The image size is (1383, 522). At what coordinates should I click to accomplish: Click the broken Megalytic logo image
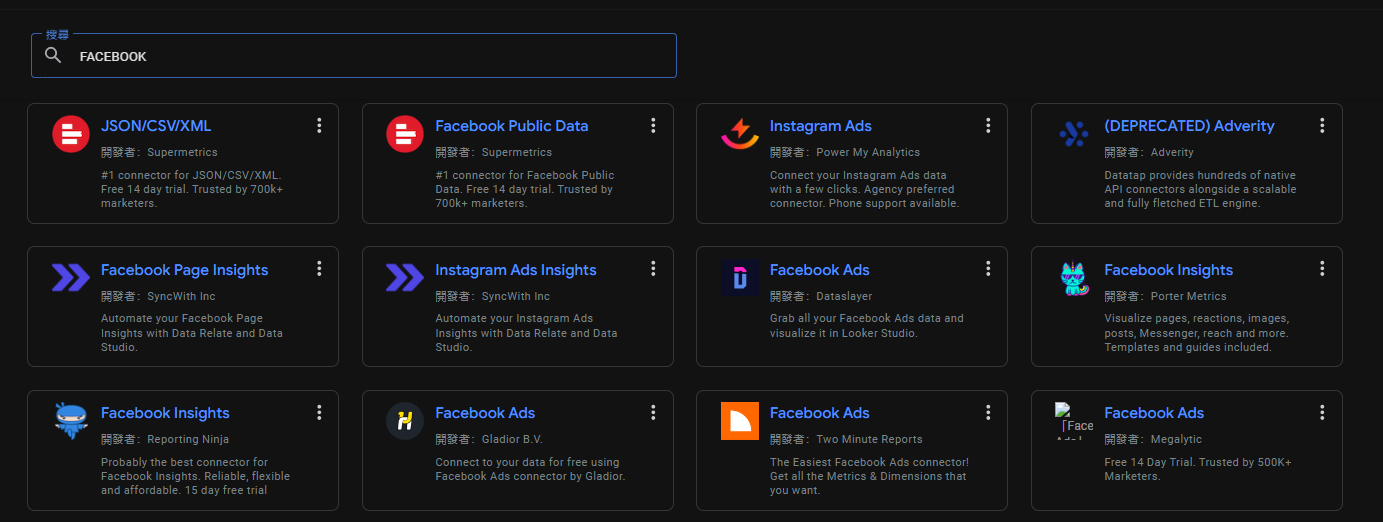(1074, 420)
